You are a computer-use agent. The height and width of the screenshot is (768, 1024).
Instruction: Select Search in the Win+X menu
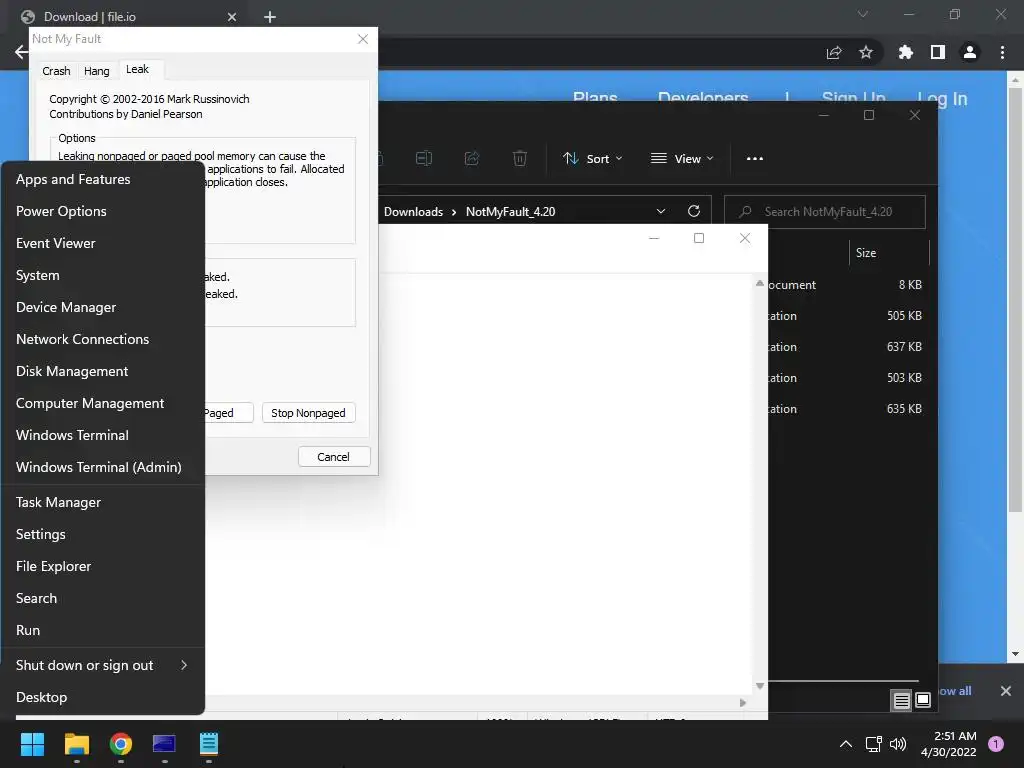[103, 598]
